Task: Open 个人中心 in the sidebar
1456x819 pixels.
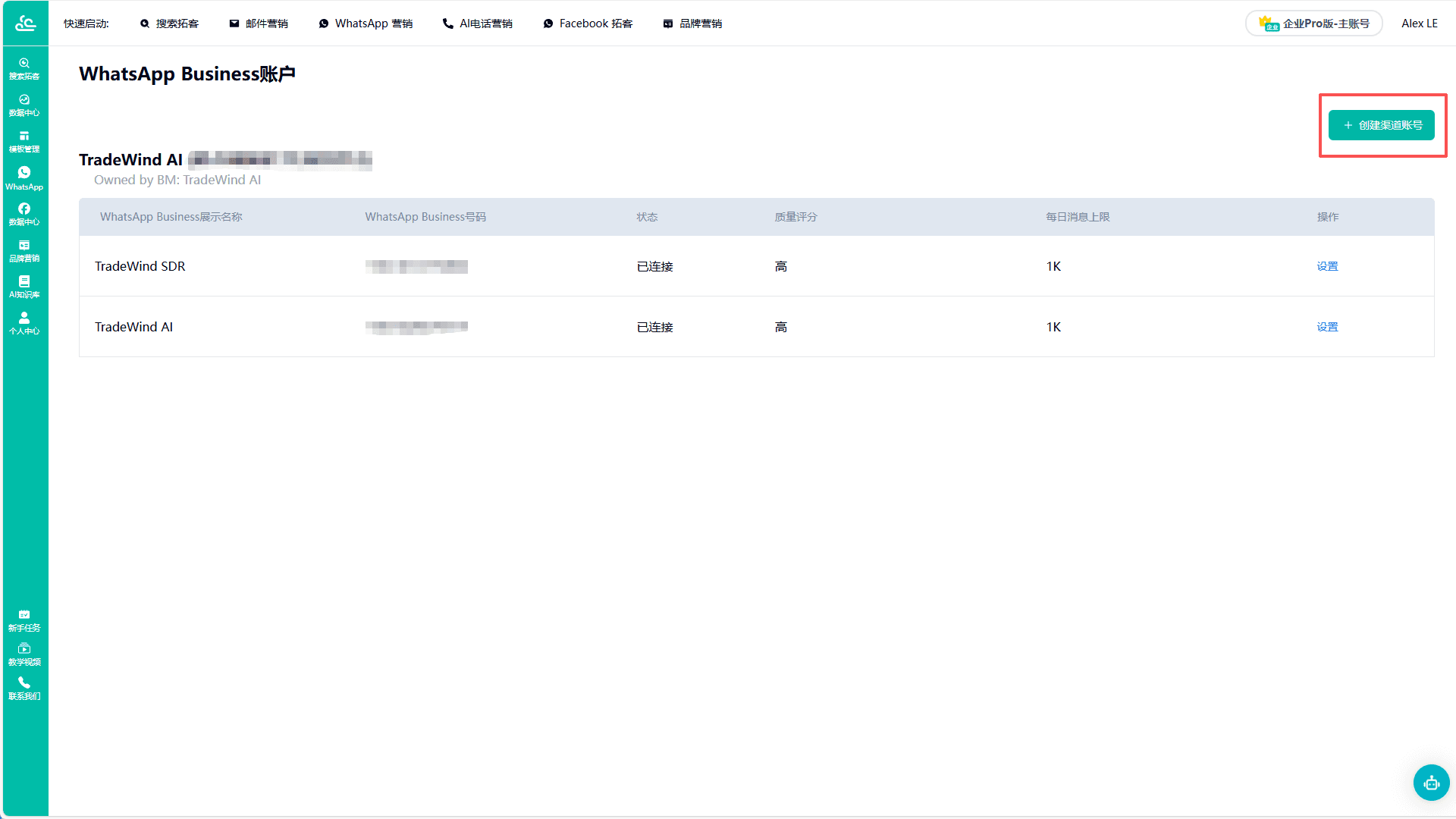Action: (24, 324)
